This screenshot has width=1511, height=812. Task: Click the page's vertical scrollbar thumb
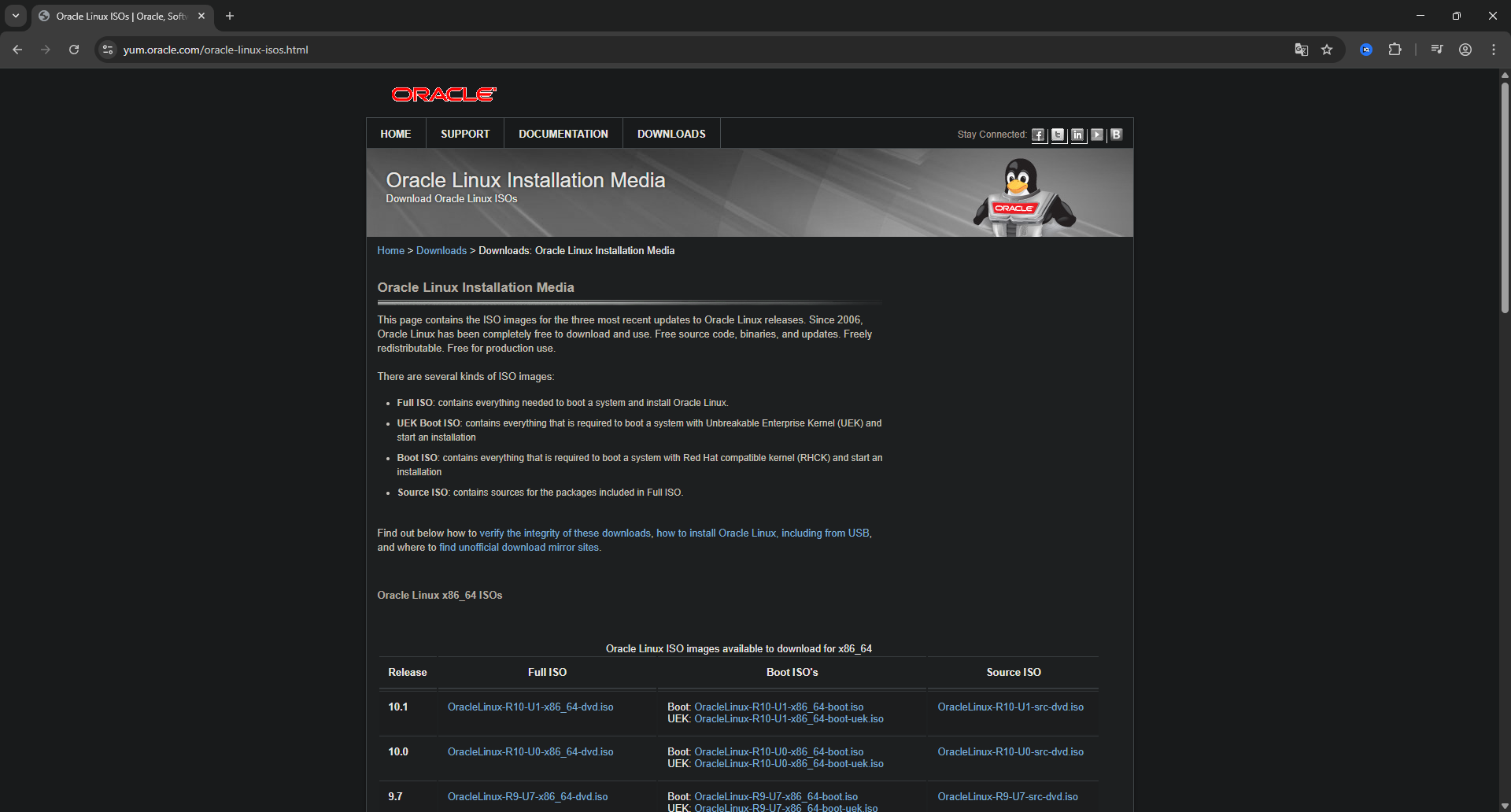point(1504,197)
